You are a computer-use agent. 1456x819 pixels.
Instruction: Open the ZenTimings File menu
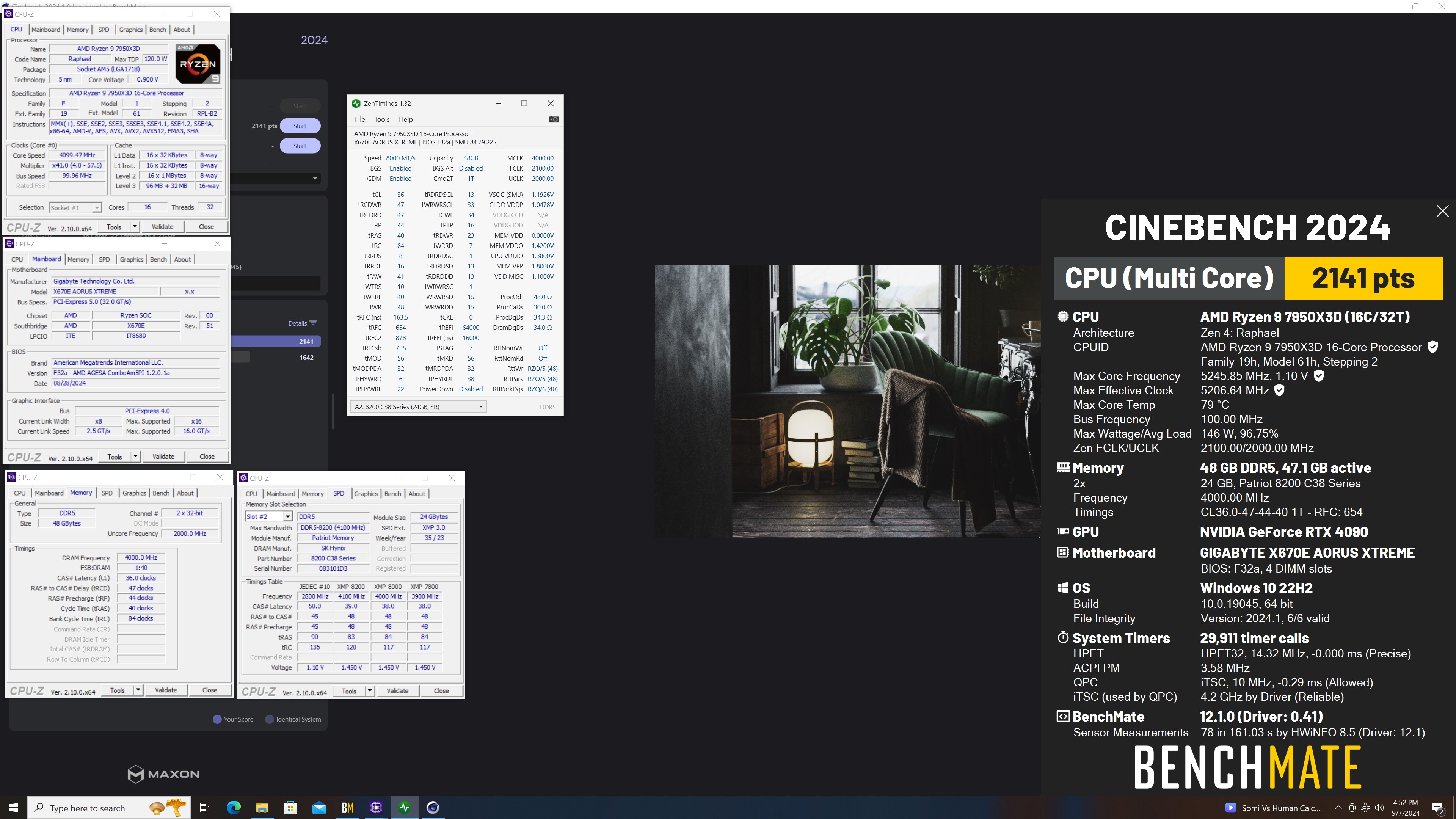[360, 119]
